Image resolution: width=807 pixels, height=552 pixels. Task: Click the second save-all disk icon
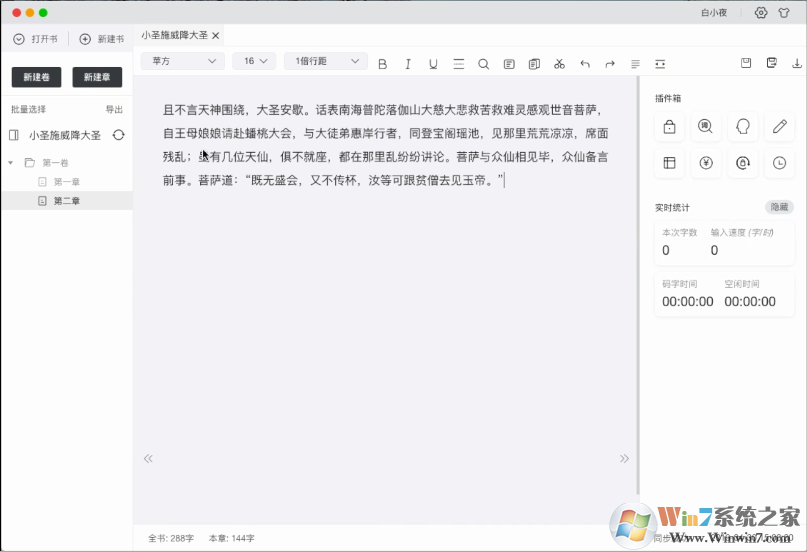[771, 63]
